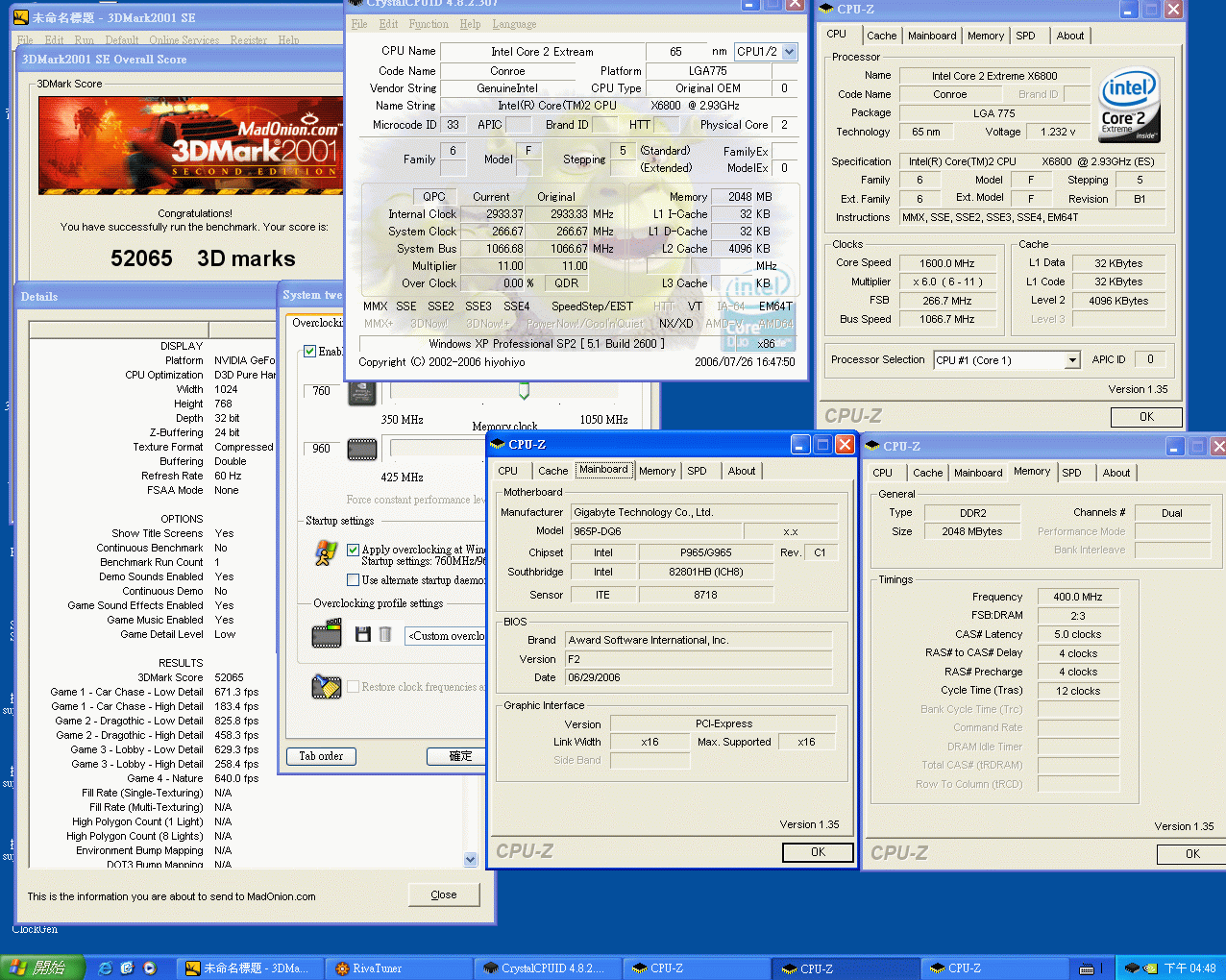Open the CPU1/2 dropdown in CrystalCPUID
The width and height of the screenshot is (1226, 980).
pos(790,52)
